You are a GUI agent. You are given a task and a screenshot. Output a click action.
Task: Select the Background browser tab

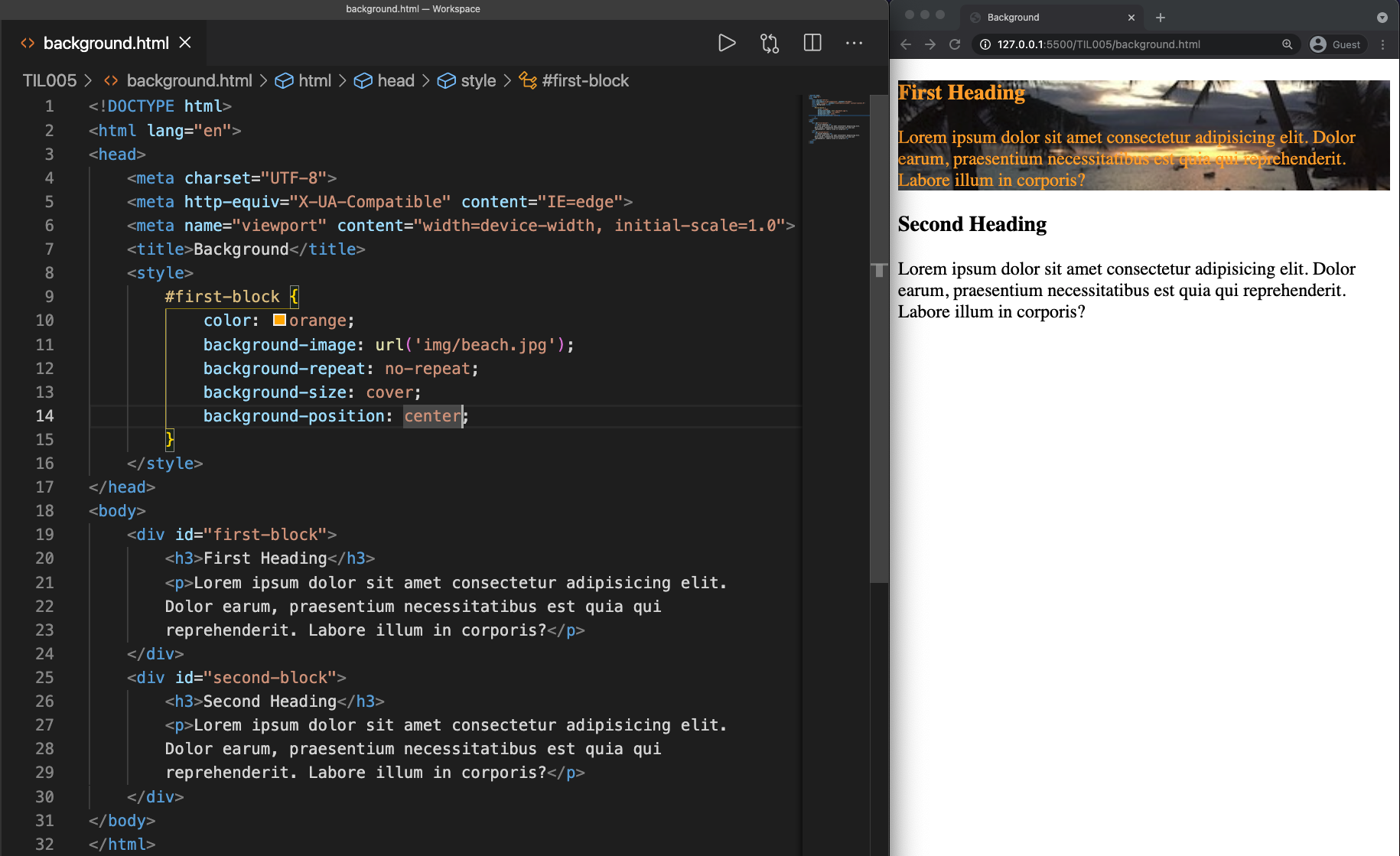pyautogui.click(x=1051, y=17)
